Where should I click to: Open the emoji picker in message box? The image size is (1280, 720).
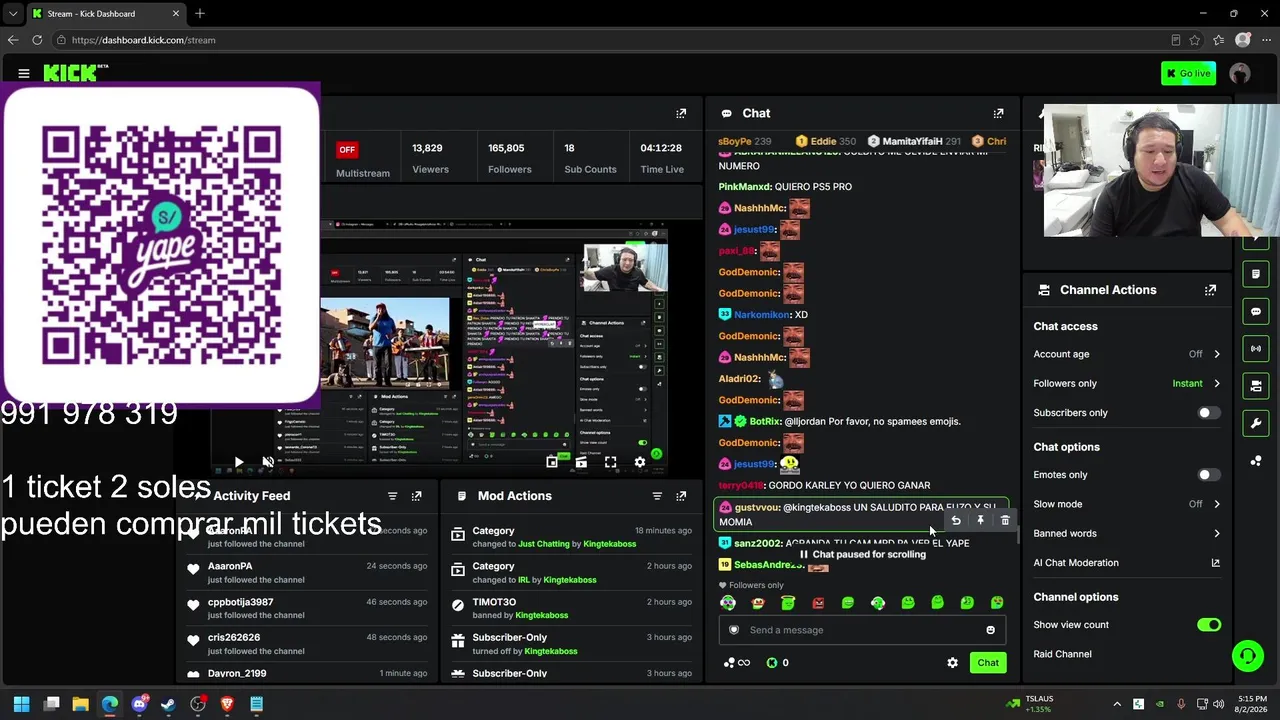click(990, 630)
